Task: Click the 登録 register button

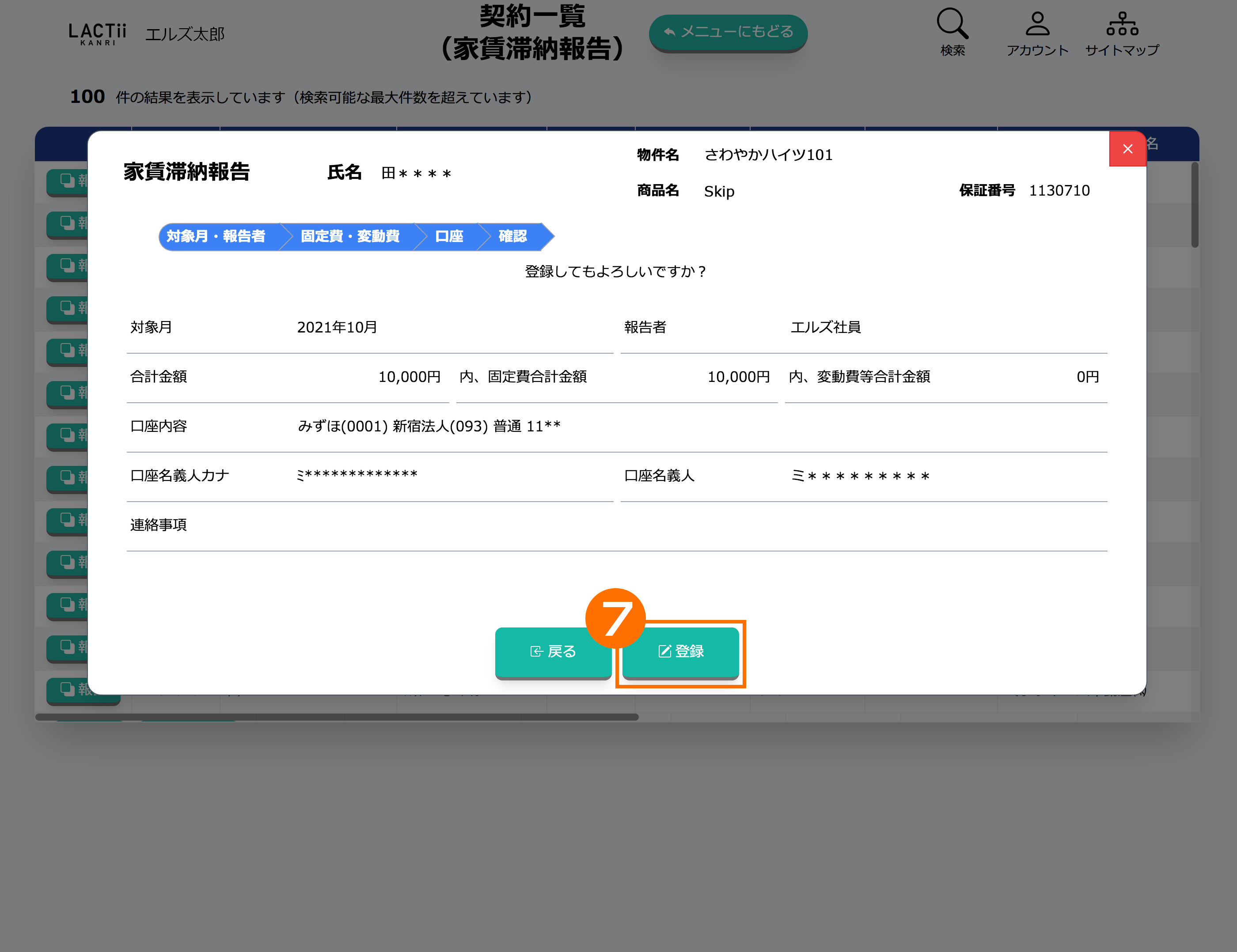Action: [680, 651]
